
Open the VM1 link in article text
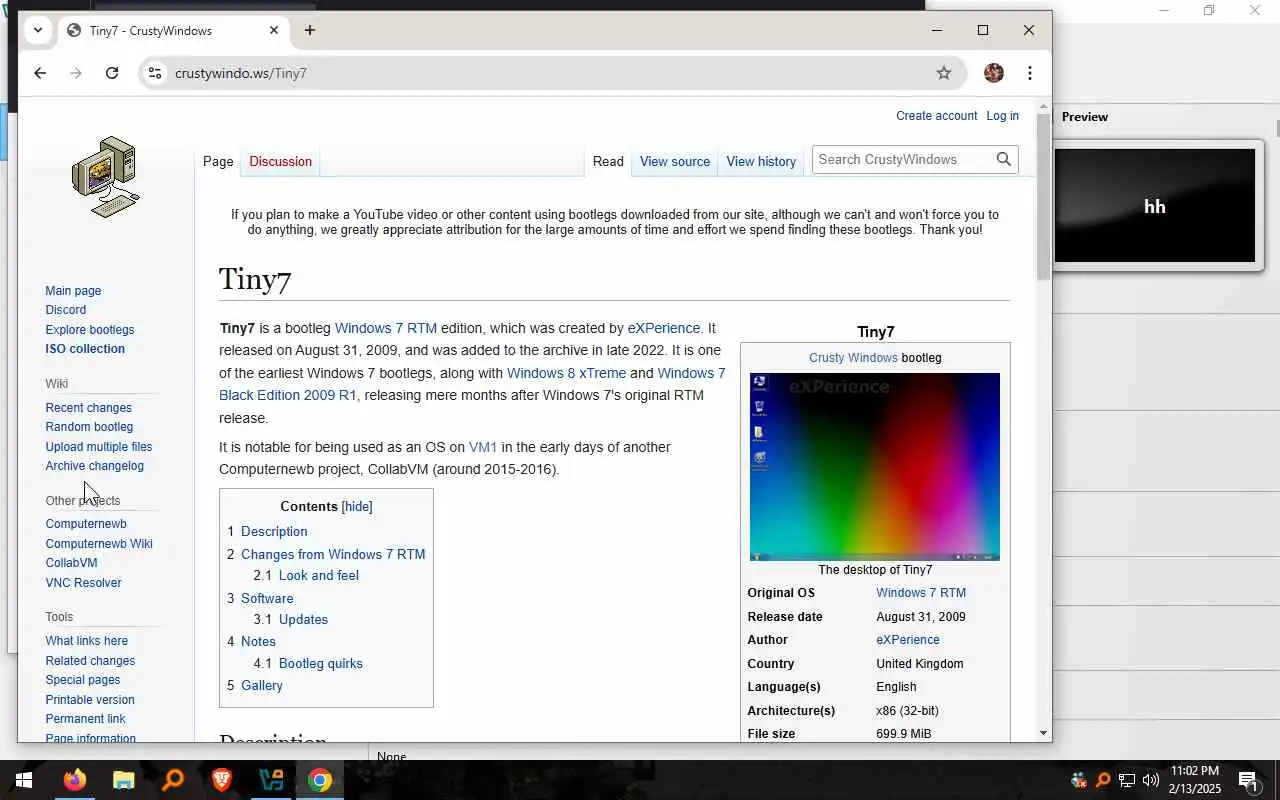pos(483,447)
